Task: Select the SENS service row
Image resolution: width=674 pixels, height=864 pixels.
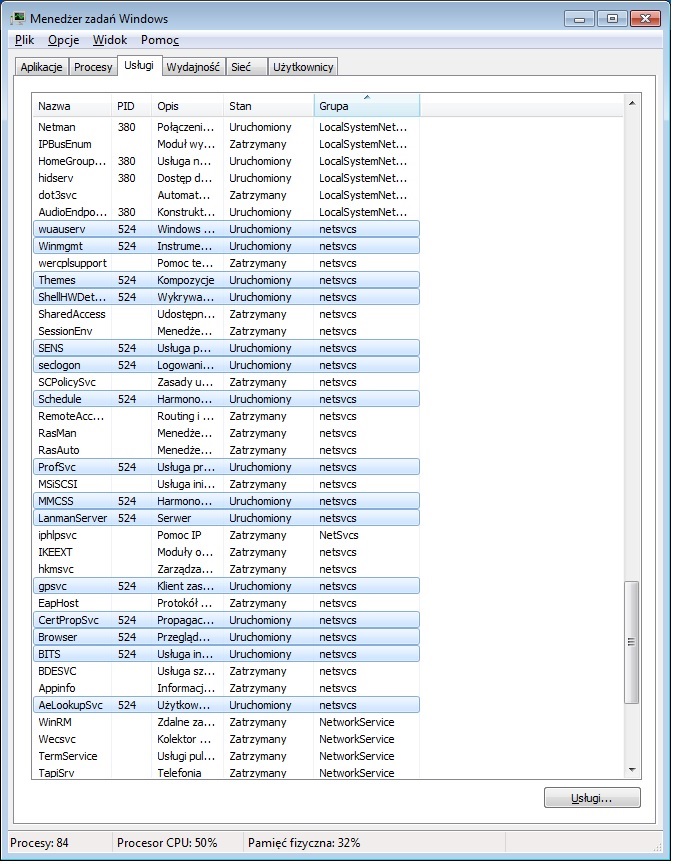Action: (226, 348)
